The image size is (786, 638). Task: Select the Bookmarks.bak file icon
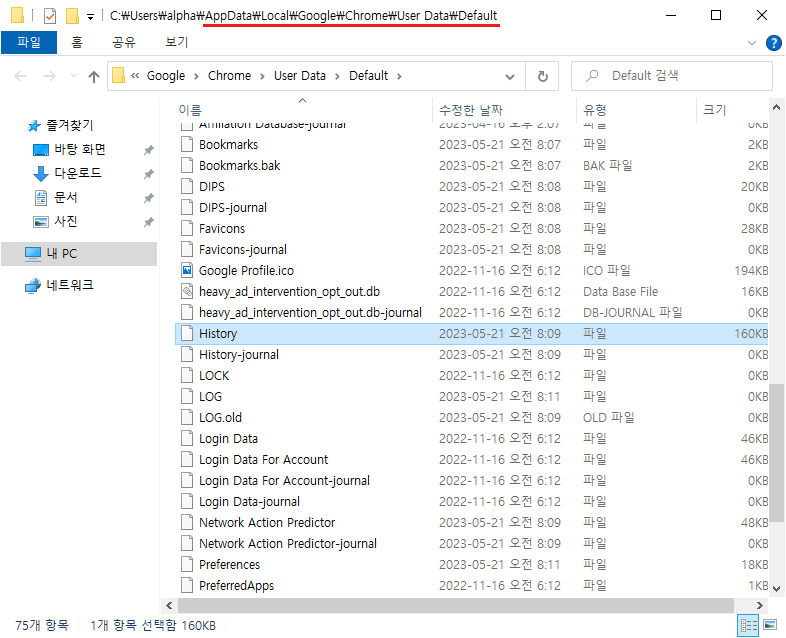(x=187, y=165)
